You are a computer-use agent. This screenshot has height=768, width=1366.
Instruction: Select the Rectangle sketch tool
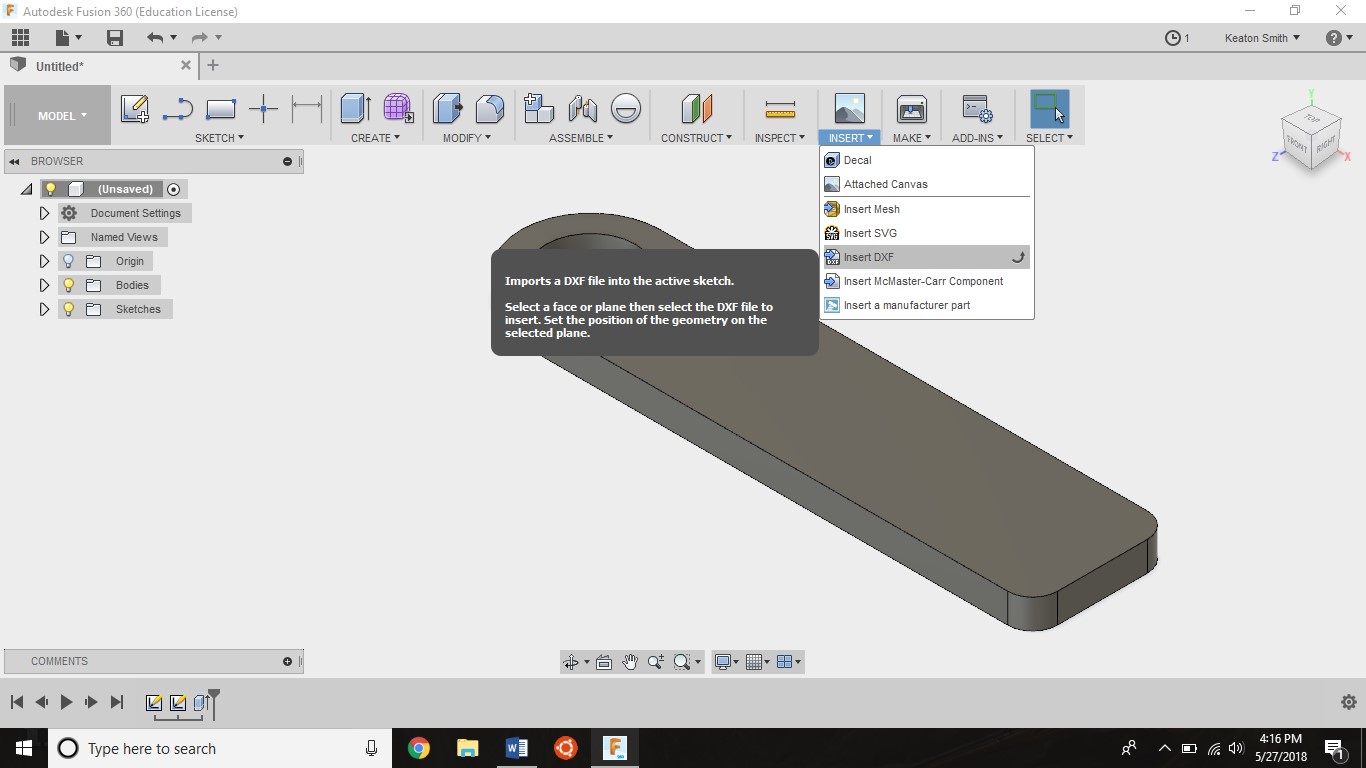coord(220,108)
